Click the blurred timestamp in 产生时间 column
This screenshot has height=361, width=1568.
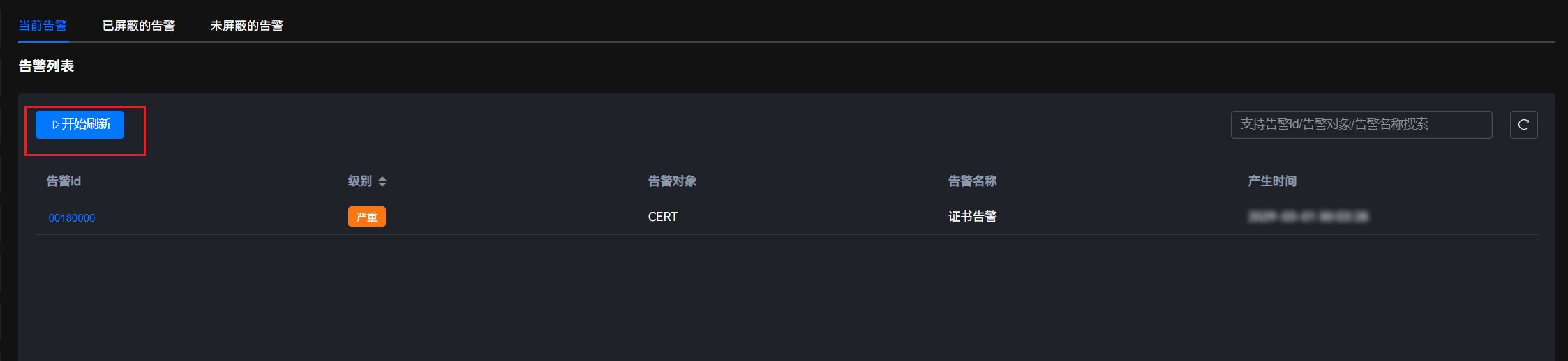pyautogui.click(x=1308, y=217)
